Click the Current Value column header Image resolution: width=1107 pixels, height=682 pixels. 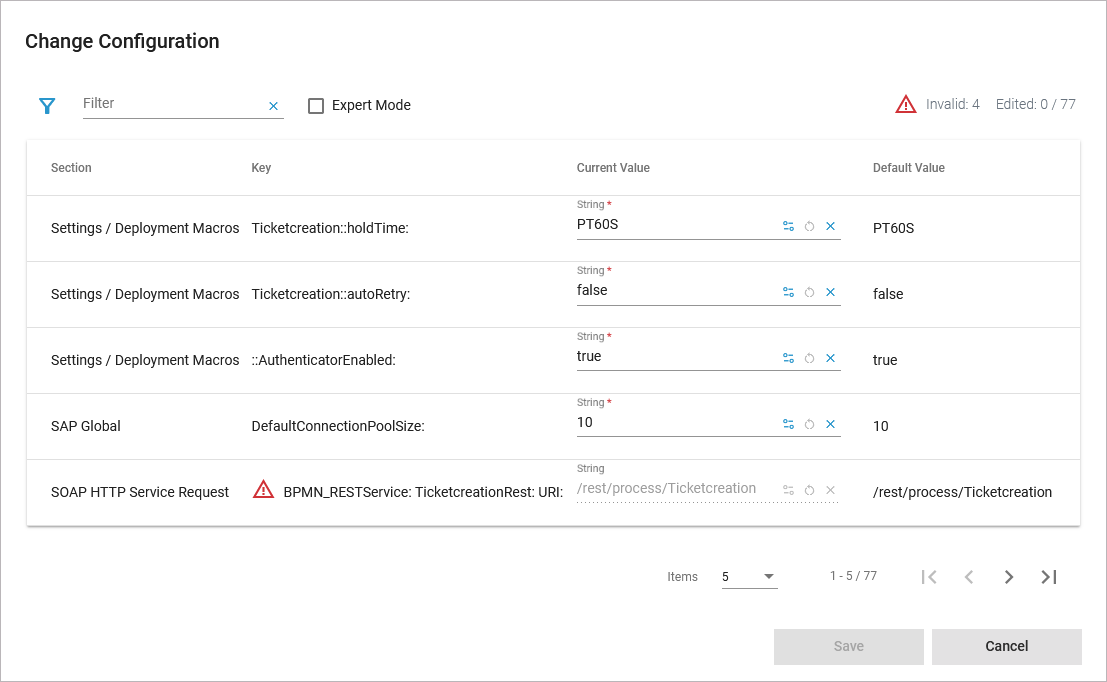613,168
